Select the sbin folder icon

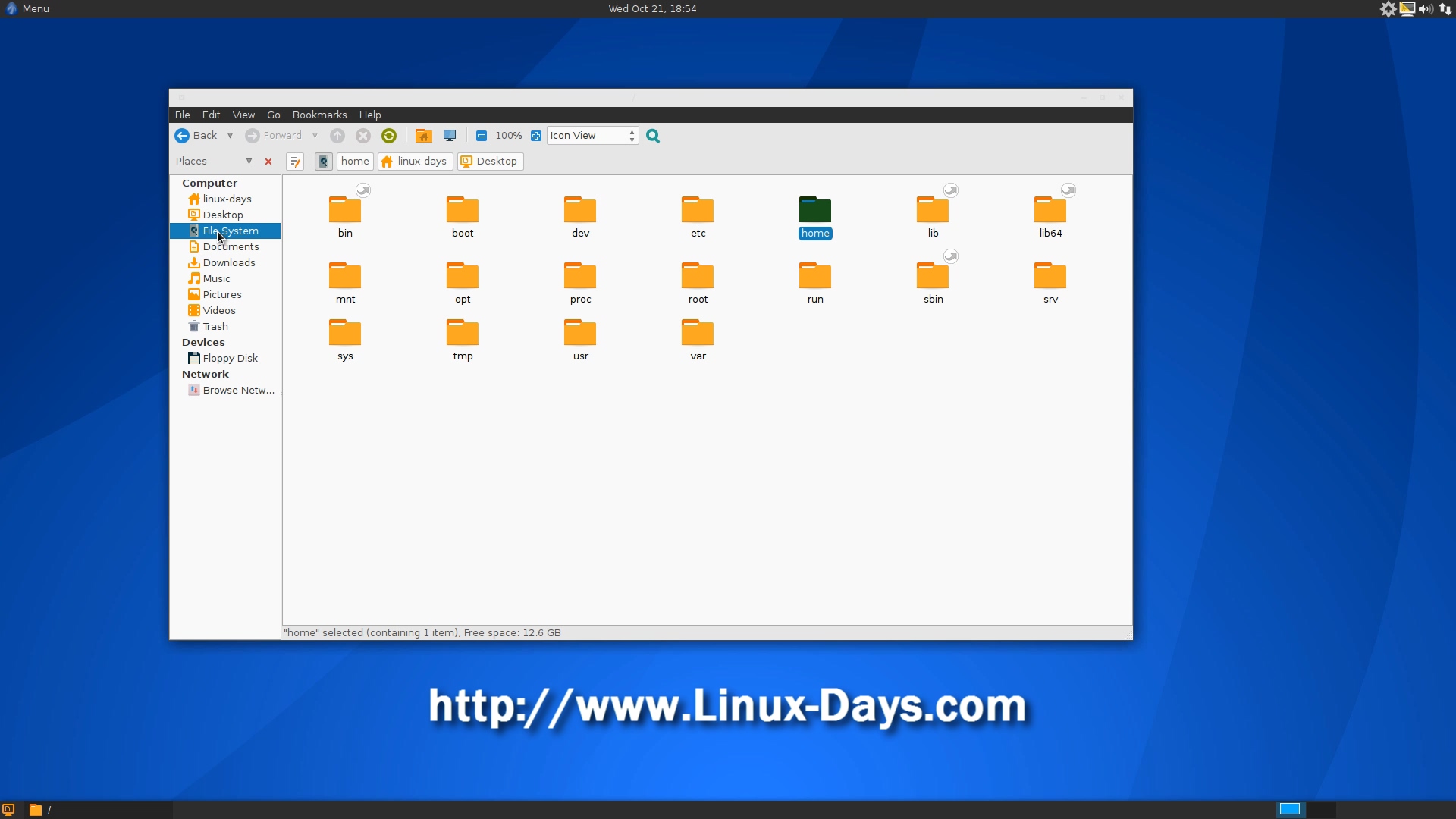pos(933,275)
